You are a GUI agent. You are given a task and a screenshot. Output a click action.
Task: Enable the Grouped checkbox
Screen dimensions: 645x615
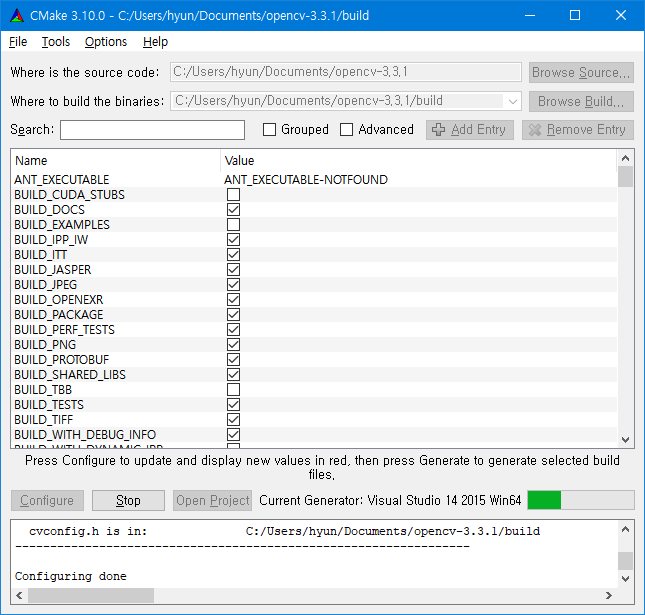tap(269, 130)
